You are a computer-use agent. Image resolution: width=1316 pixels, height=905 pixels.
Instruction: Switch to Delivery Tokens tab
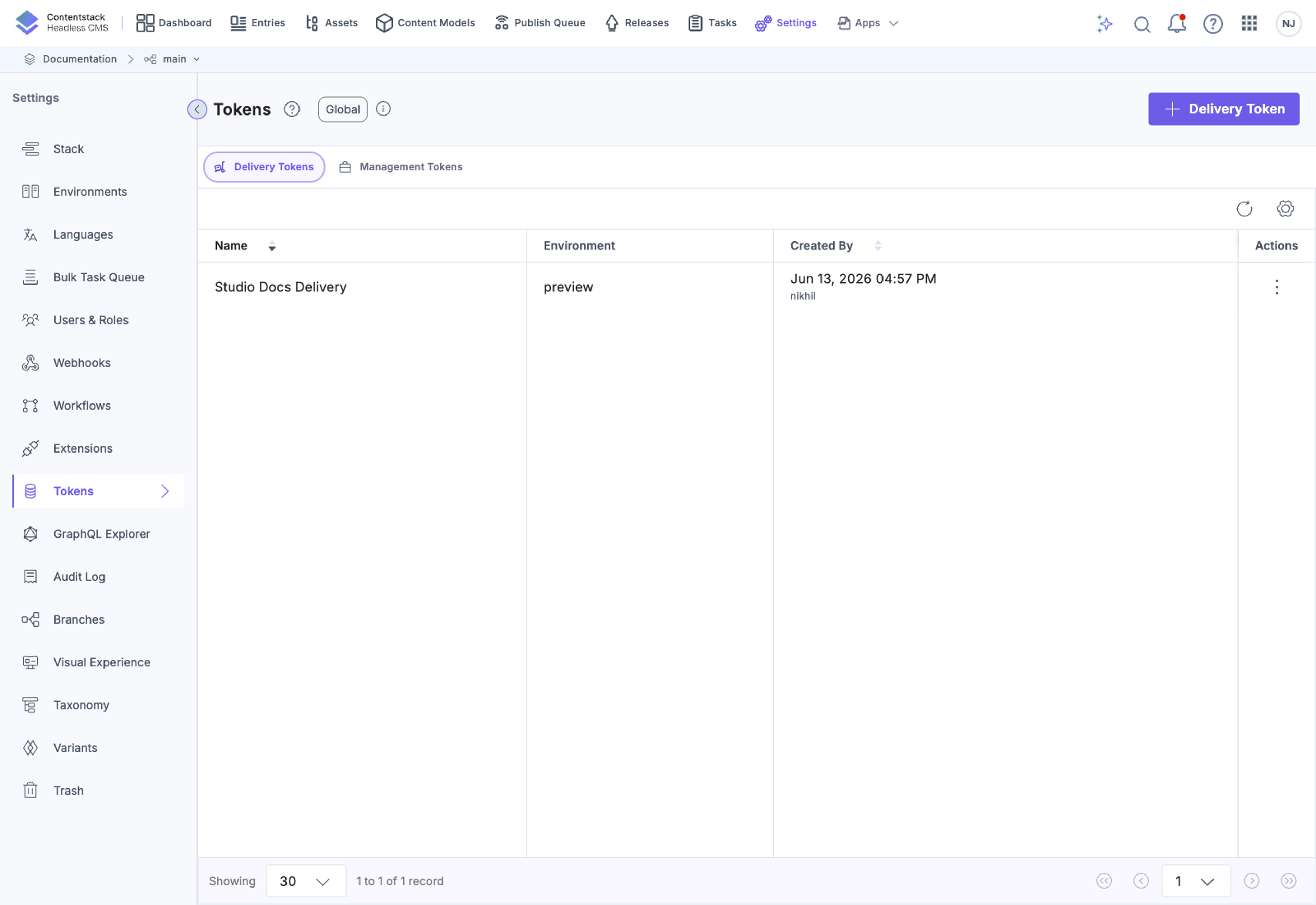(x=264, y=167)
